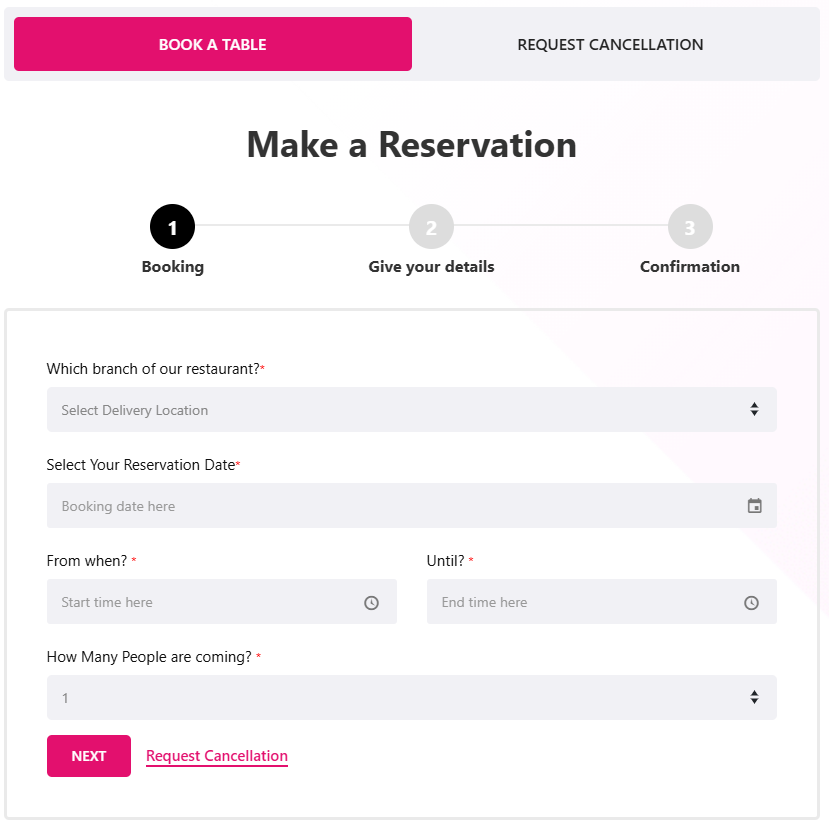Click the Confirmation step label
The width and height of the screenshot is (829, 827).
pos(690,267)
